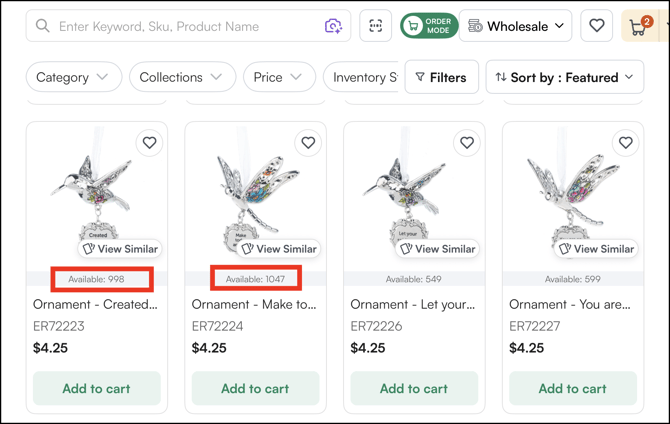Click the camera image search icon

(x=333, y=26)
